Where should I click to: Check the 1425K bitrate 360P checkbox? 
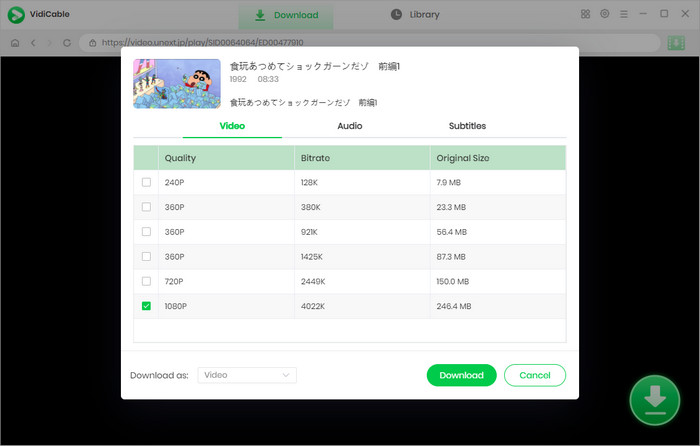(147, 257)
